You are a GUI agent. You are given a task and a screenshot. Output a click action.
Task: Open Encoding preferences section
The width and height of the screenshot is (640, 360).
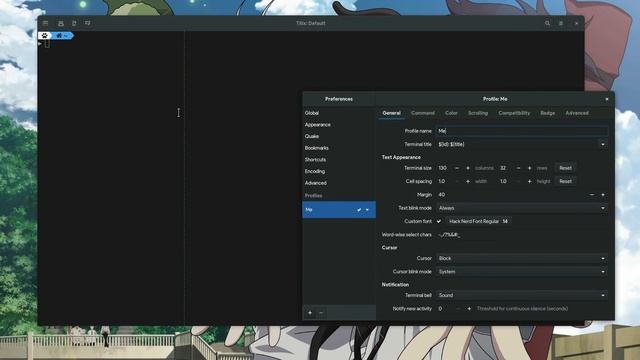point(339,171)
